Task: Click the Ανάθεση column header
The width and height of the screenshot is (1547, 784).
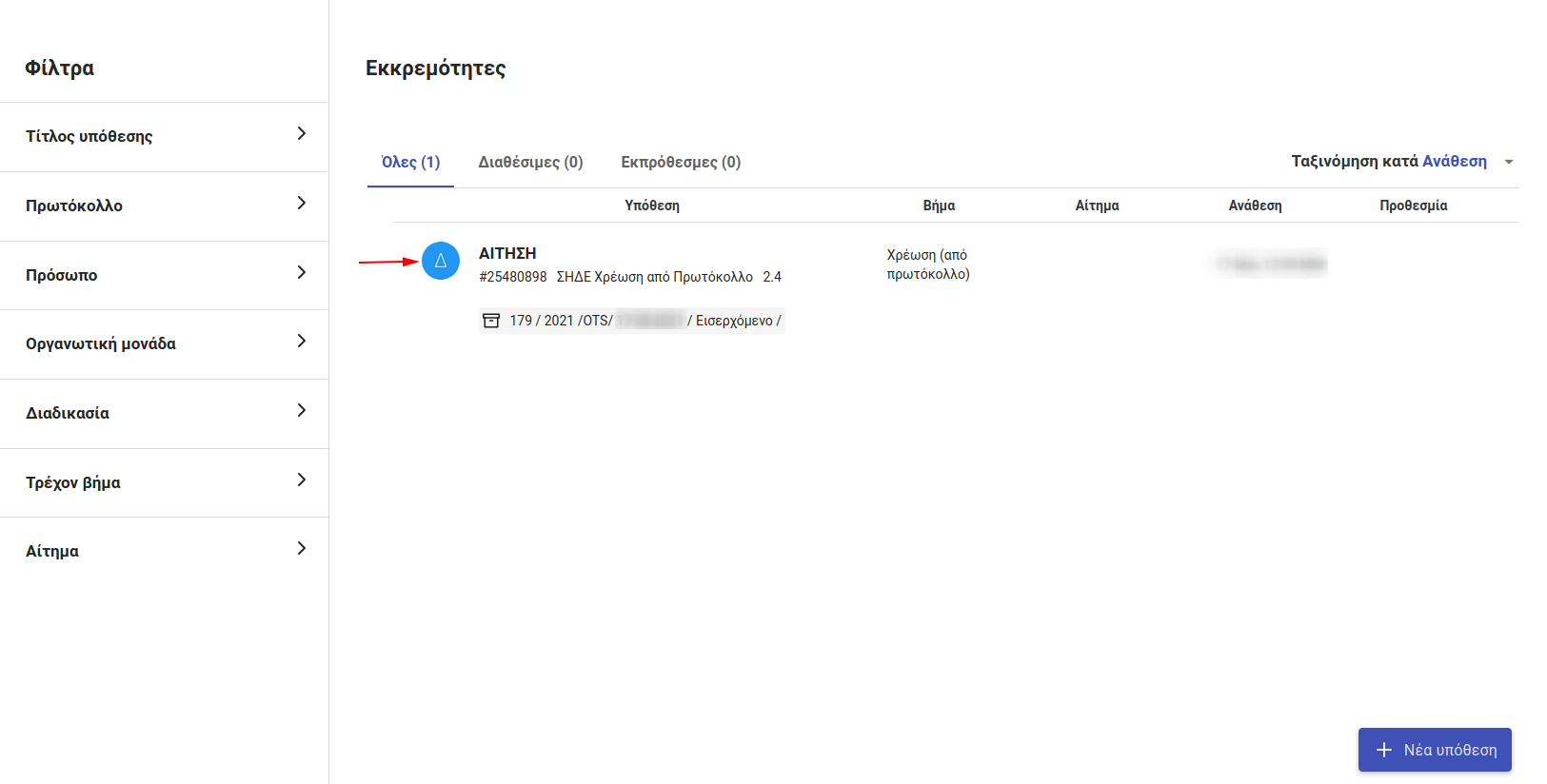Action: tap(1255, 206)
